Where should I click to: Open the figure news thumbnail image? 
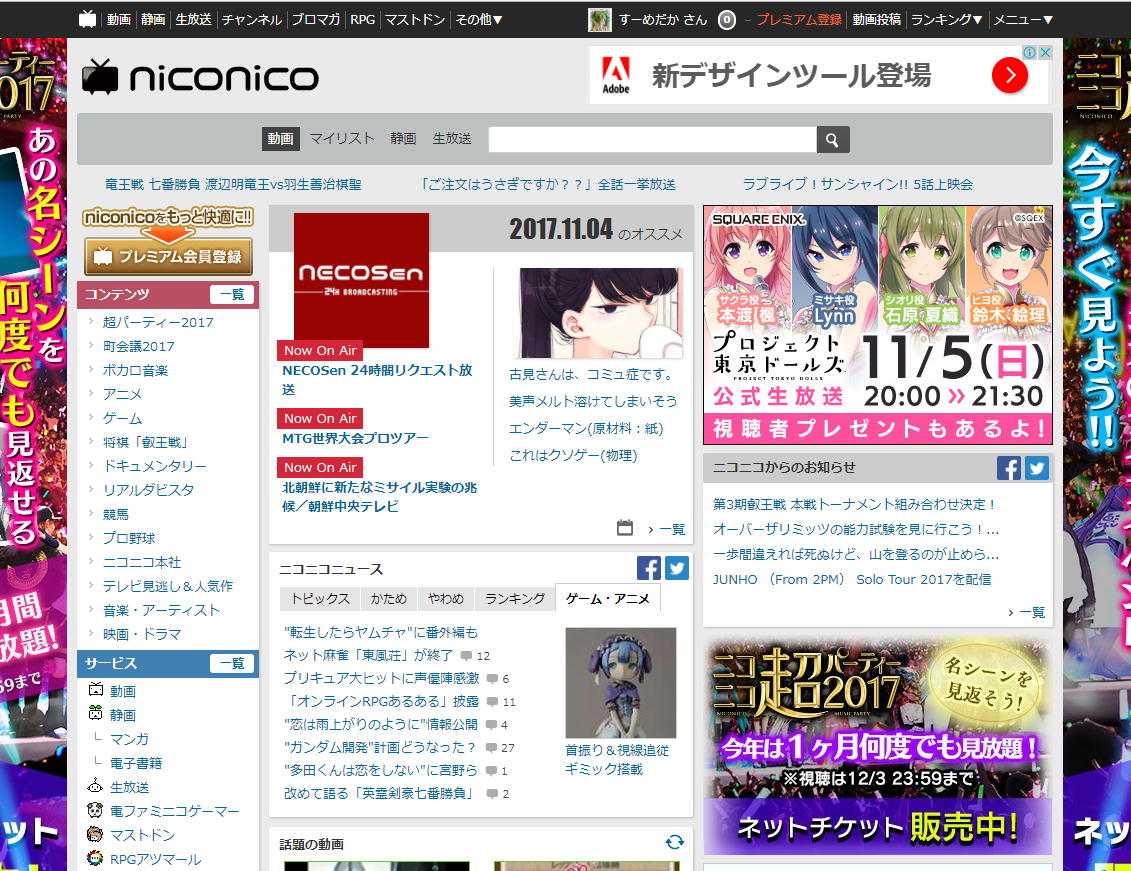click(620, 682)
